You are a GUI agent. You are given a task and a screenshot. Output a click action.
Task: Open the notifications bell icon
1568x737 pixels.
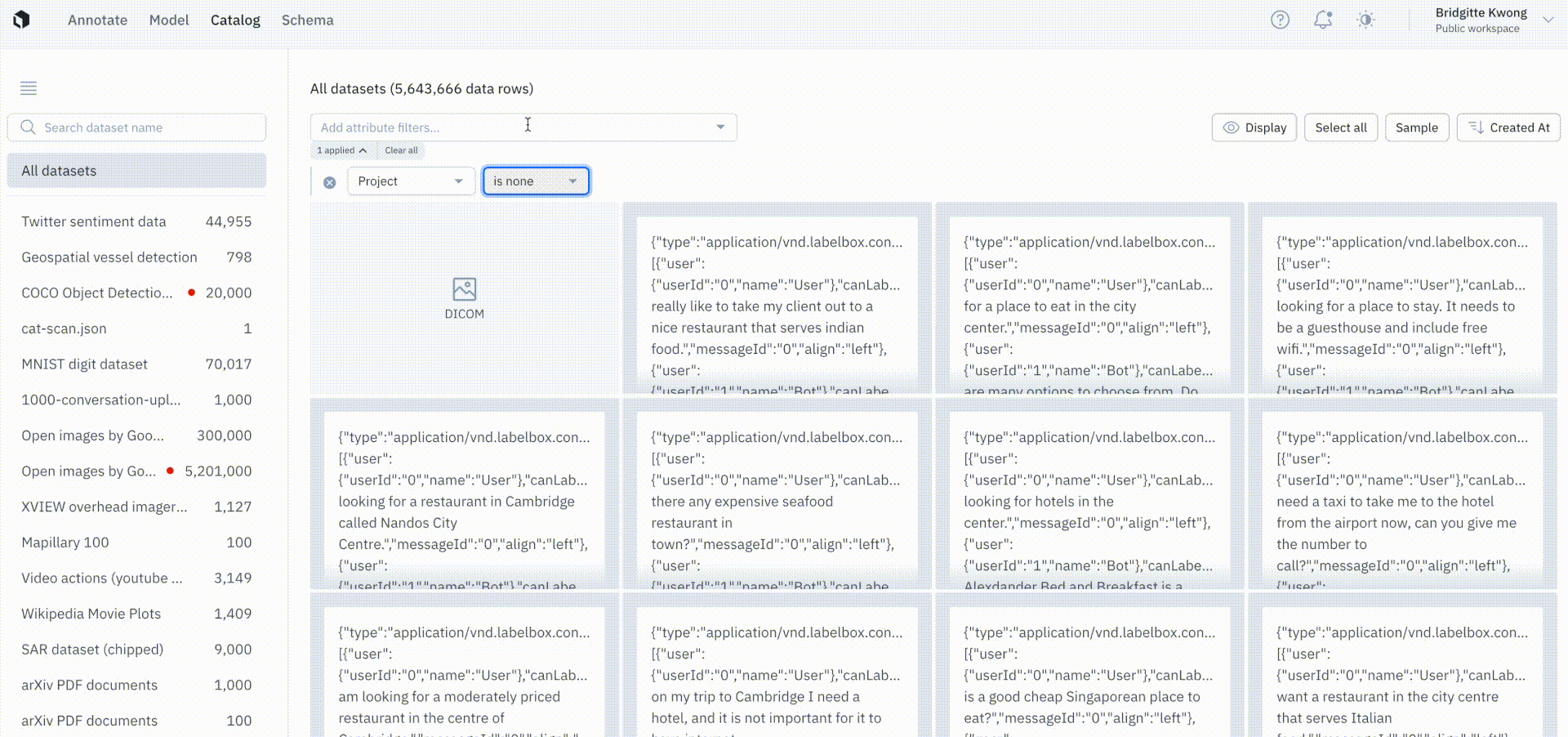point(1323,20)
